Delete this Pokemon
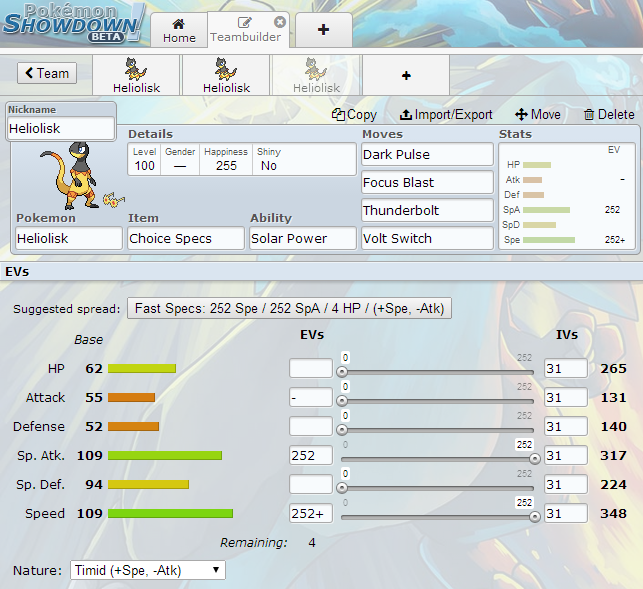 click(x=609, y=114)
